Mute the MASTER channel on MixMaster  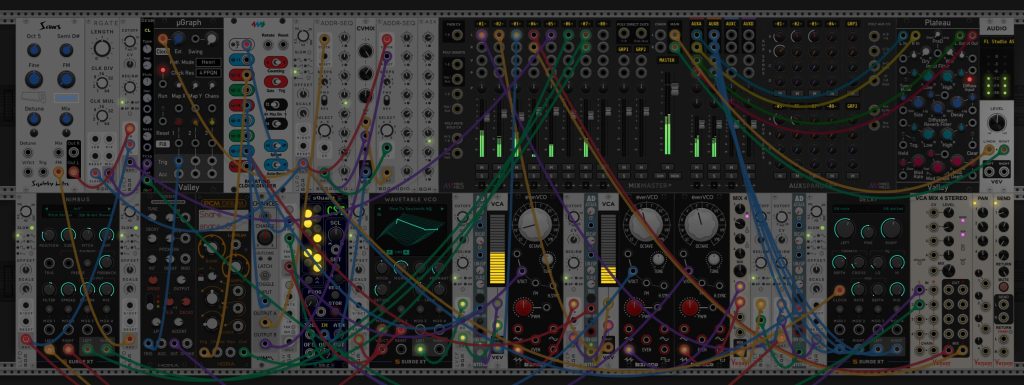[667, 167]
